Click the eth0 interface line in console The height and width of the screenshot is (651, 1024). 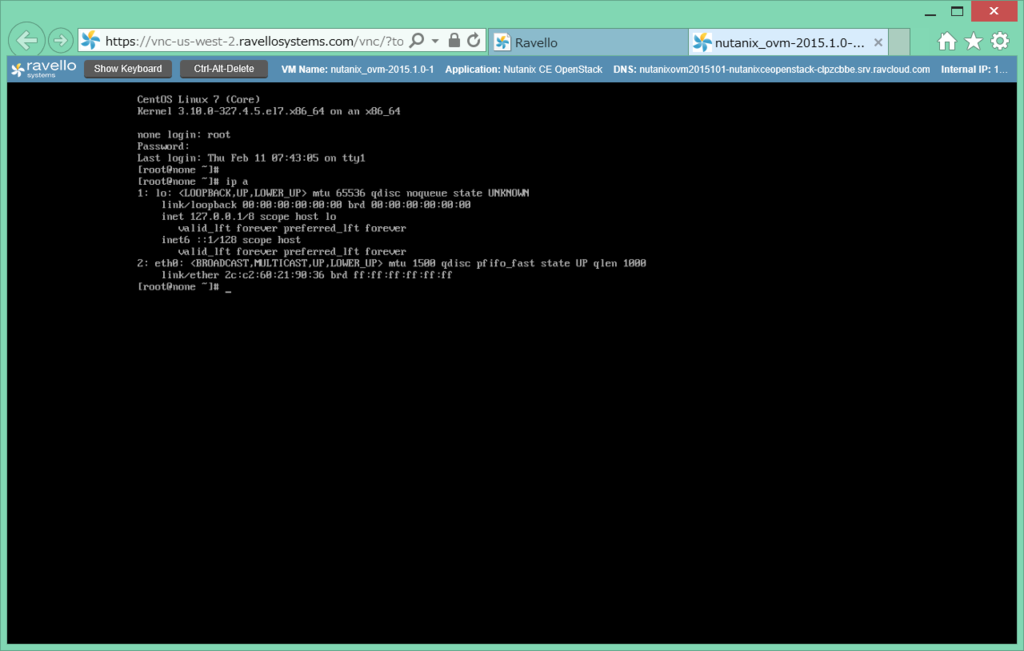[x=391, y=263]
